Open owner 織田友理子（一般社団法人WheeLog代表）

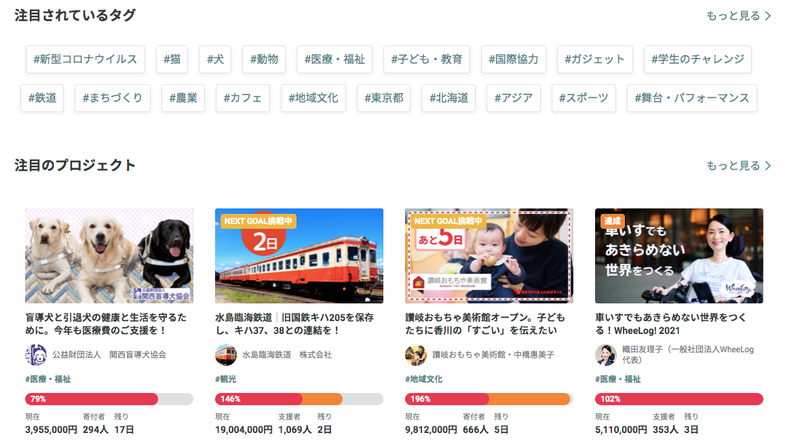[x=688, y=355]
